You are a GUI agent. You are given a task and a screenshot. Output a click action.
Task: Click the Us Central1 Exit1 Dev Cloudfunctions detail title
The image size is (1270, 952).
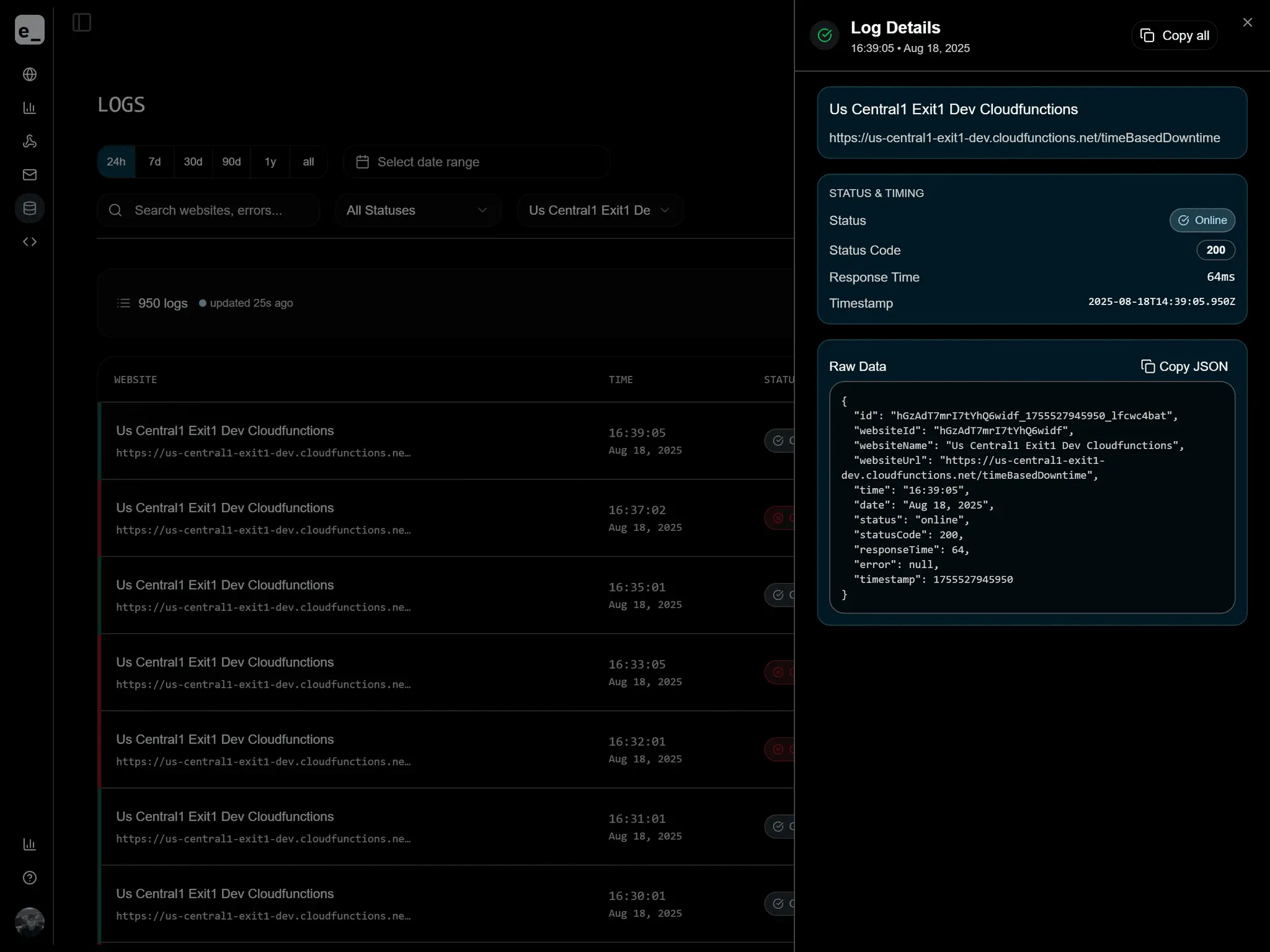[953, 109]
